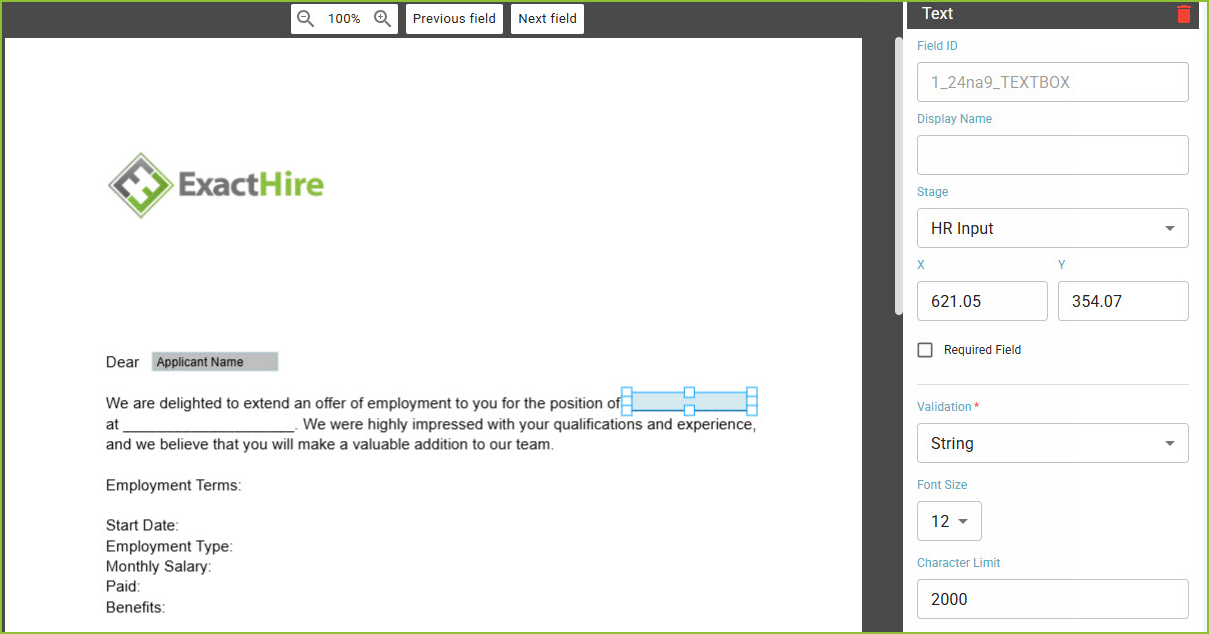Delete field using the red trash icon
This screenshot has height=634, width=1209.
tap(1184, 14)
